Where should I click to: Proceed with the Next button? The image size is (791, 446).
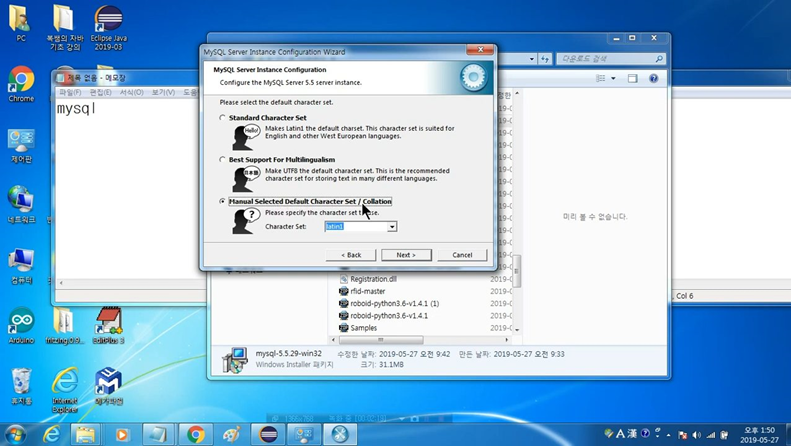406,255
